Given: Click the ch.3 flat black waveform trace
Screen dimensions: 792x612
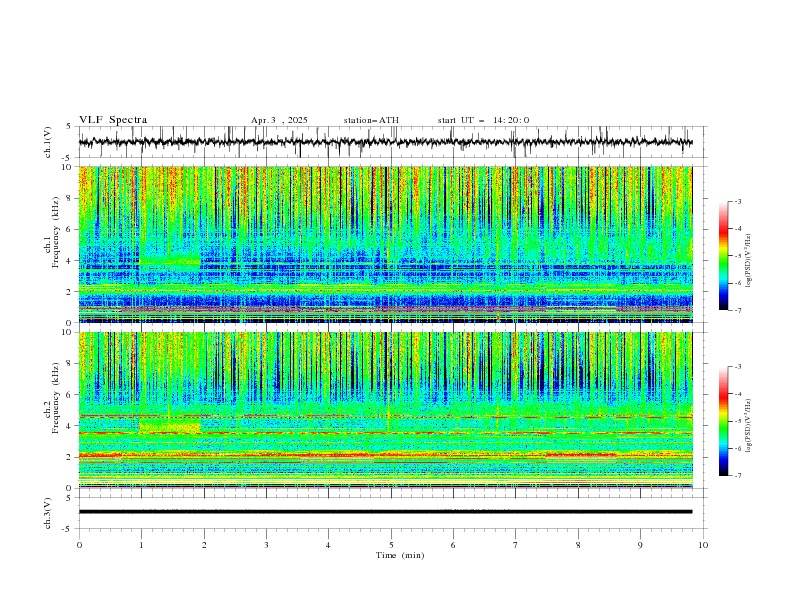Looking at the screenshot, I should click(x=385, y=512).
